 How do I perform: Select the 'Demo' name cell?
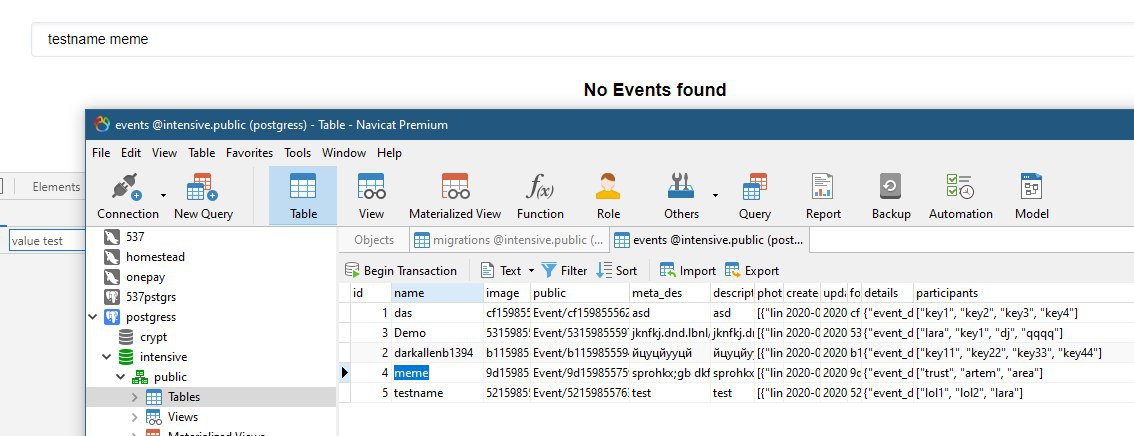click(438, 333)
